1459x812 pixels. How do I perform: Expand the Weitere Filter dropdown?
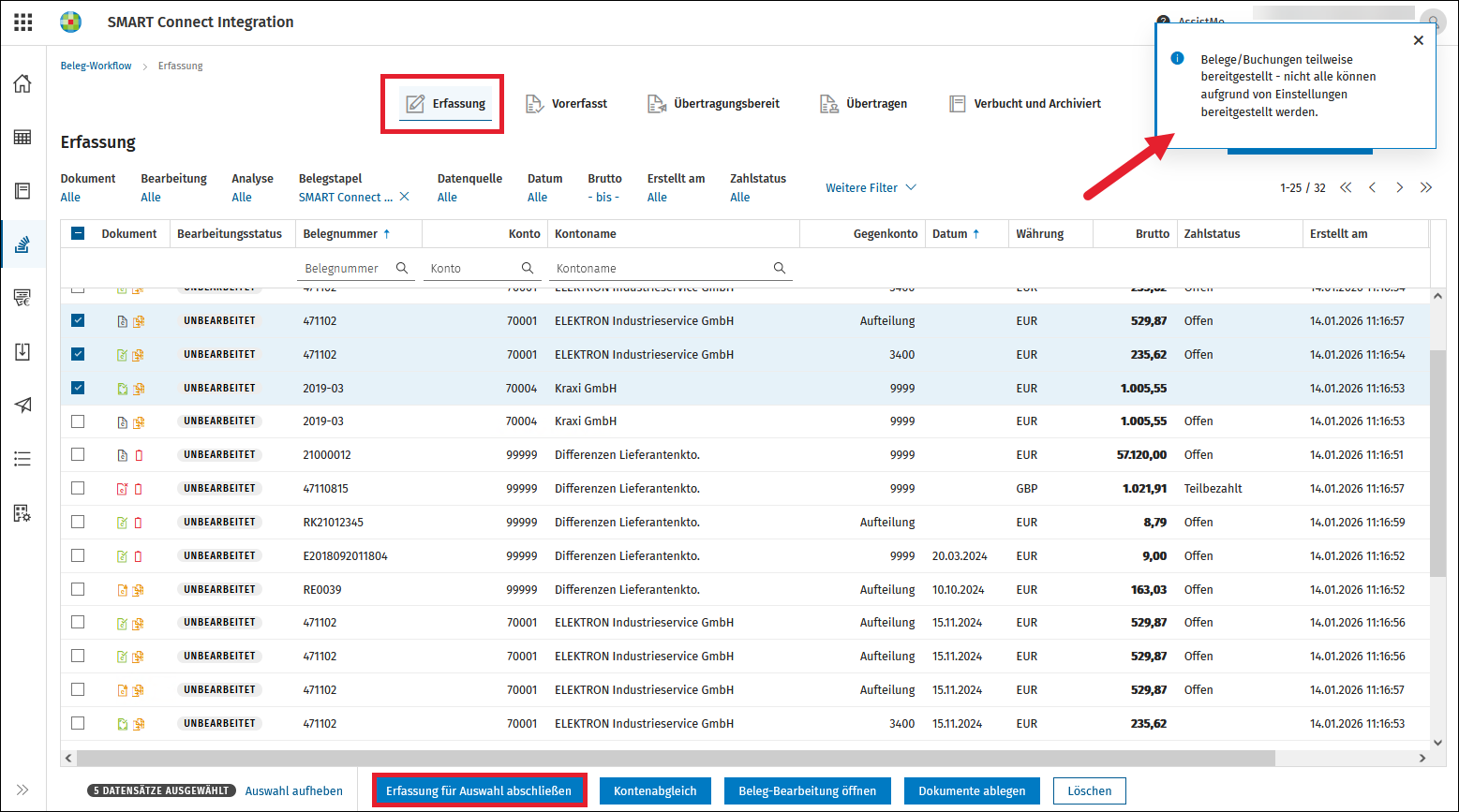click(x=871, y=187)
